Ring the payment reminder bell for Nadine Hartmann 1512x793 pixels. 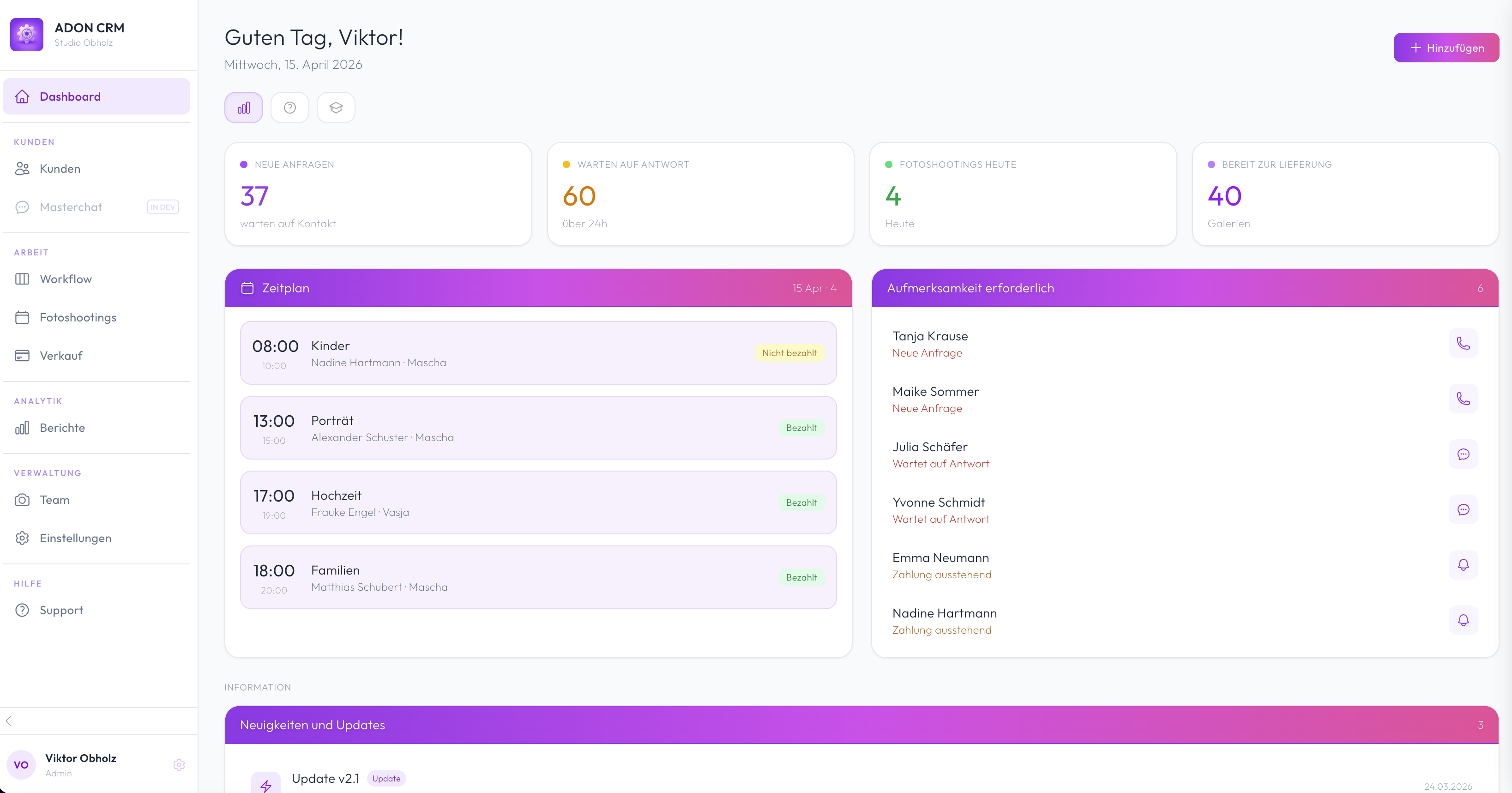point(1463,620)
